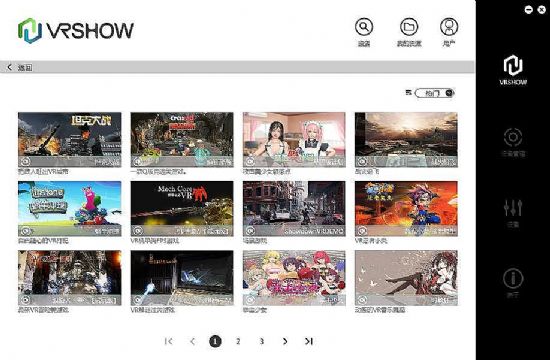This screenshot has width=550, height=360.
Task: Open the dark ruined interior thumbnail
Action: [x=69, y=278]
